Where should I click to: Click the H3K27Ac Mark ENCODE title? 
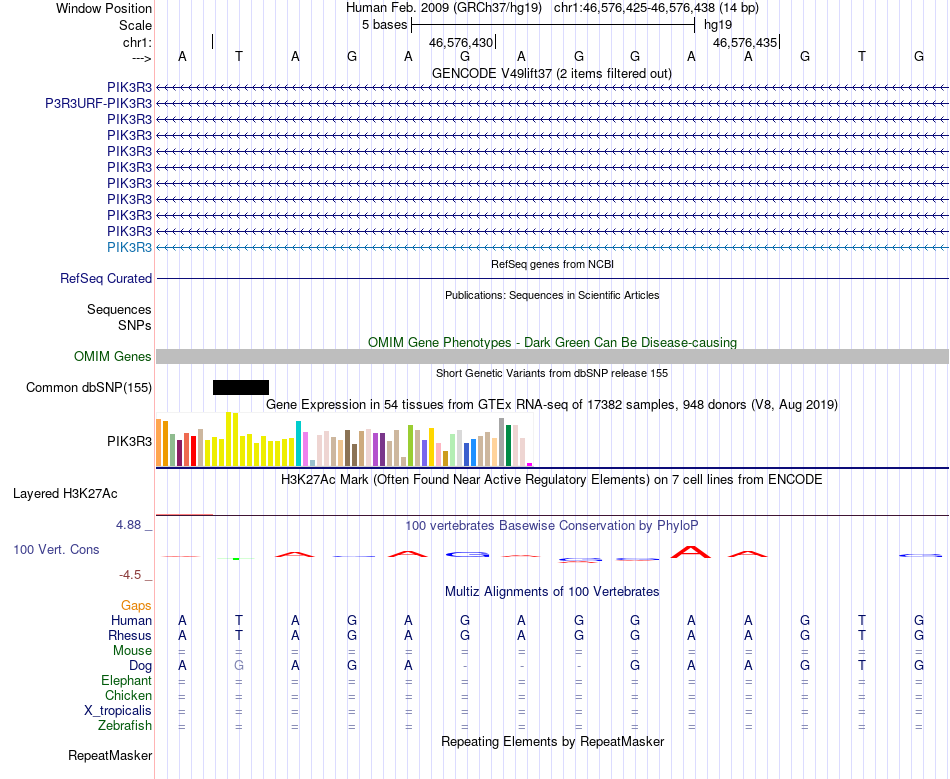(x=552, y=480)
